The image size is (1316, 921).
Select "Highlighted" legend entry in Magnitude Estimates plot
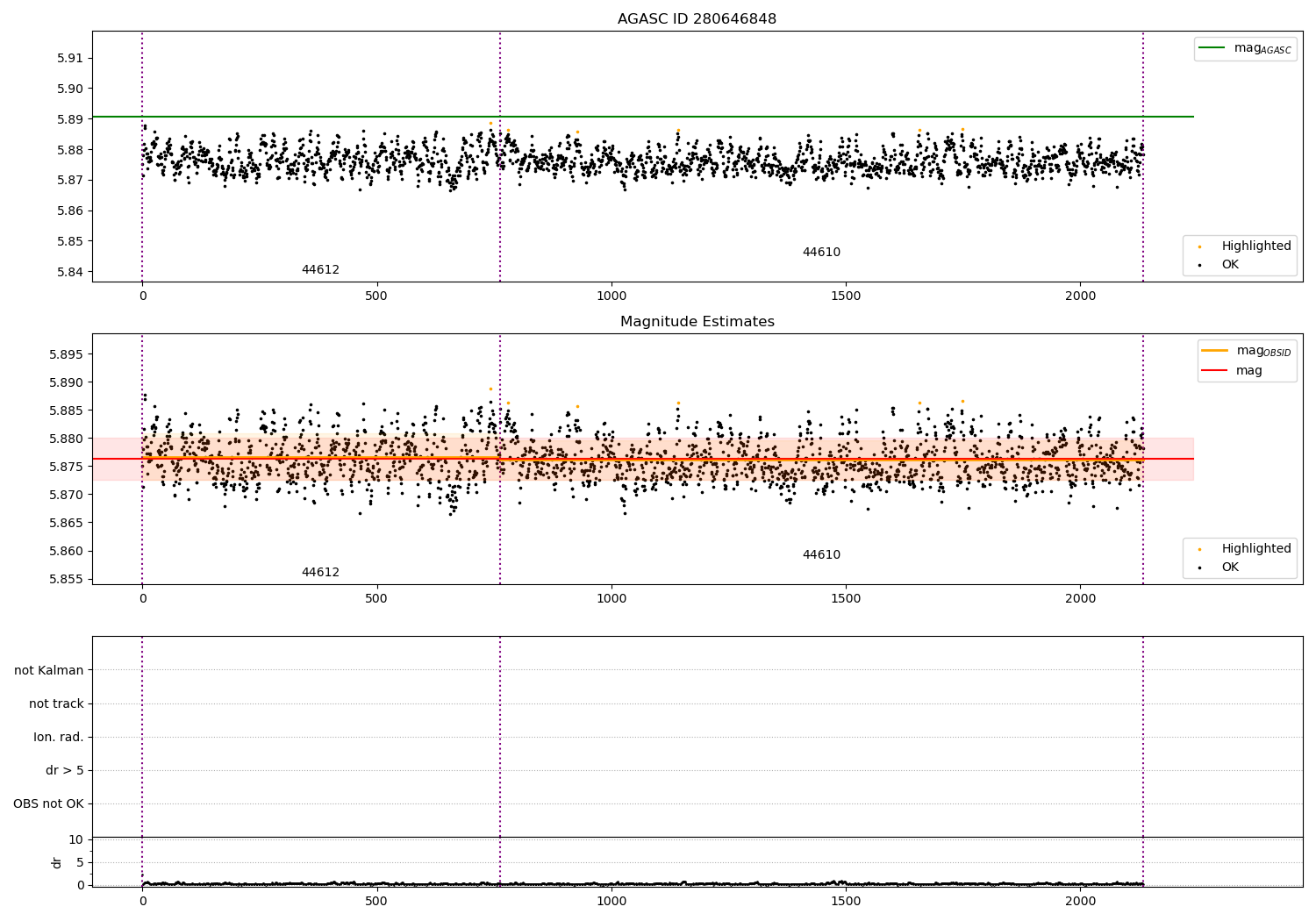click(1246, 548)
